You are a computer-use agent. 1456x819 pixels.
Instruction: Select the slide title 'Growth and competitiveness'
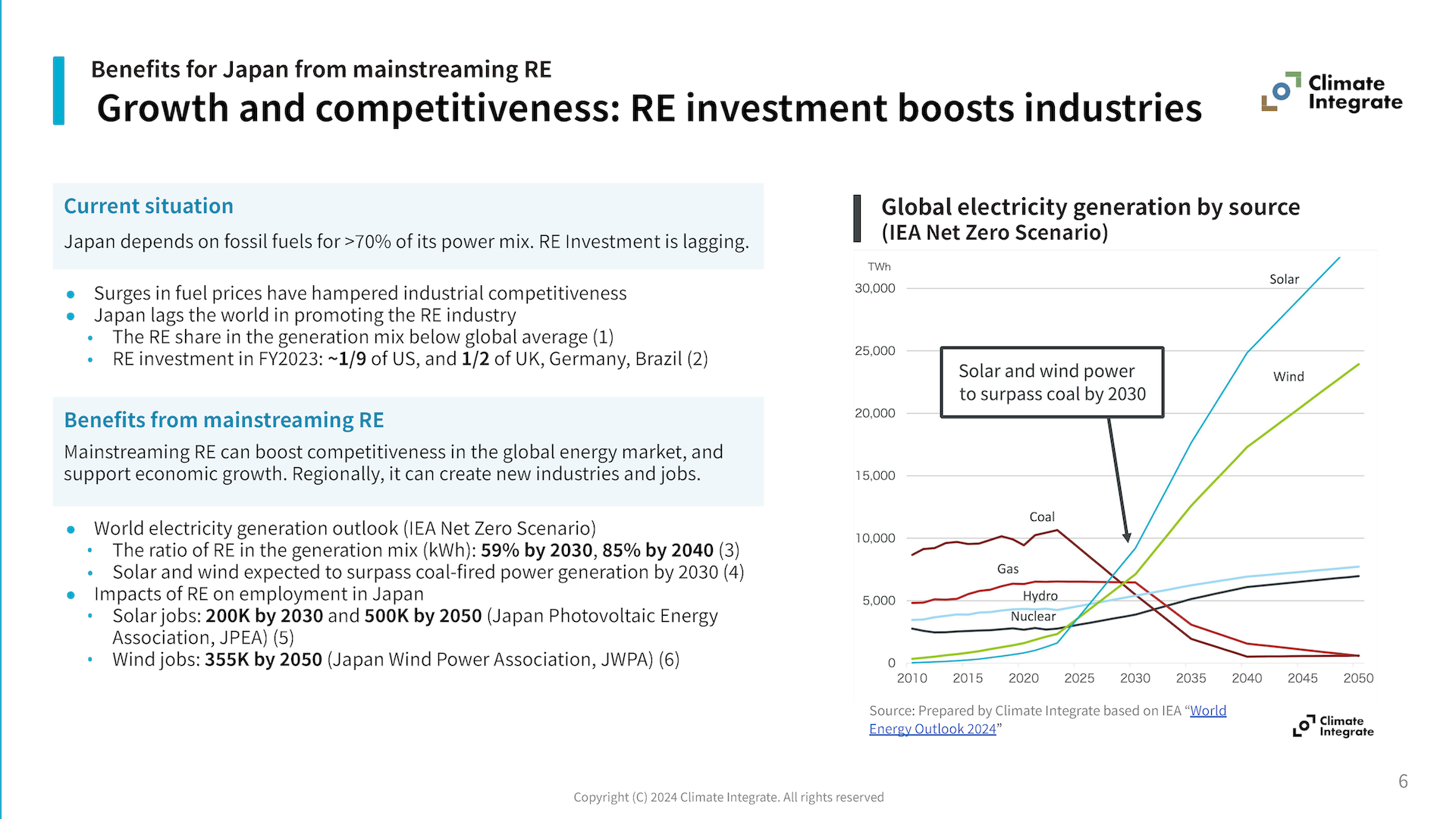point(649,108)
